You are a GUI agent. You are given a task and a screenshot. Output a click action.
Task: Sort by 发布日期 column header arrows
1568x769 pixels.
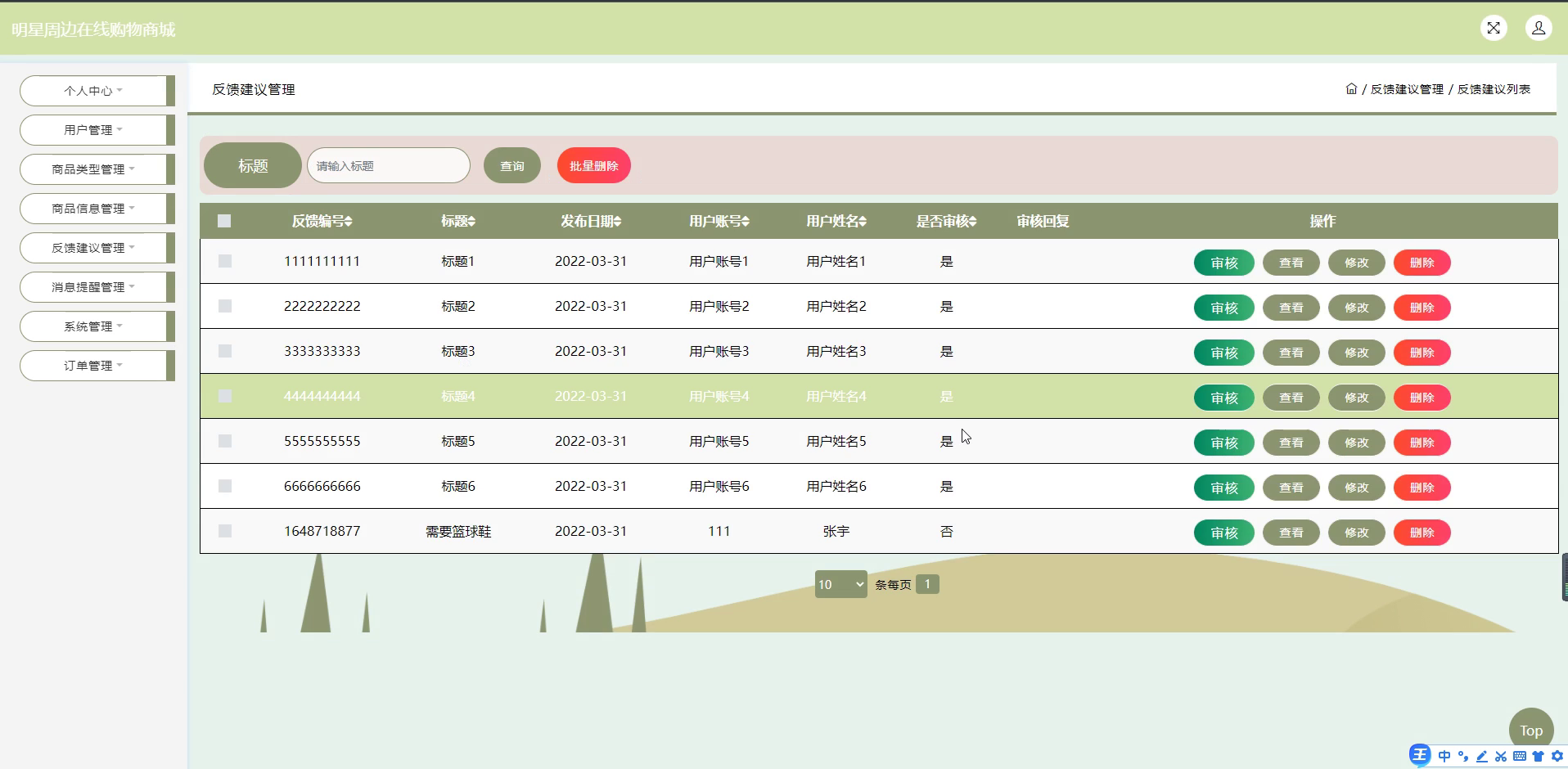pyautogui.click(x=617, y=221)
